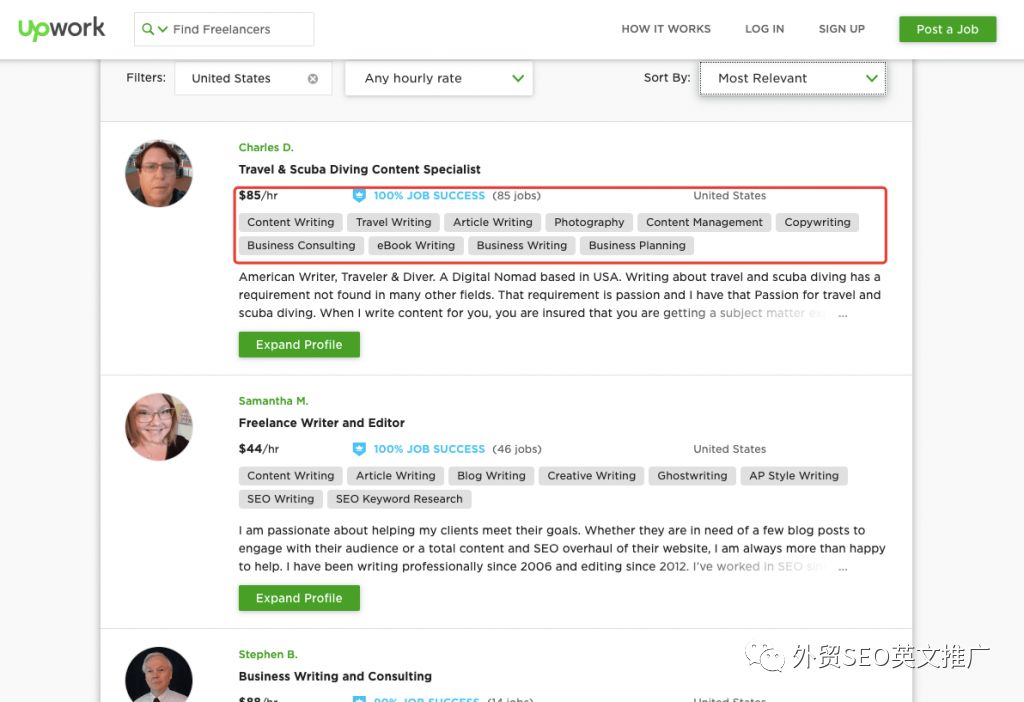The width and height of the screenshot is (1024, 702).
Task: Open the search type magnifier dropdown
Action: click(155, 29)
